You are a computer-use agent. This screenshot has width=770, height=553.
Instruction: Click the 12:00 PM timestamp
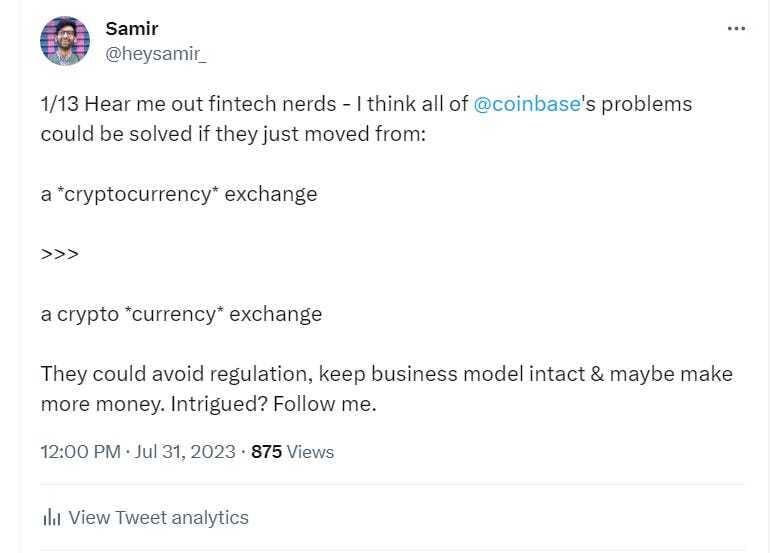(x=80, y=452)
